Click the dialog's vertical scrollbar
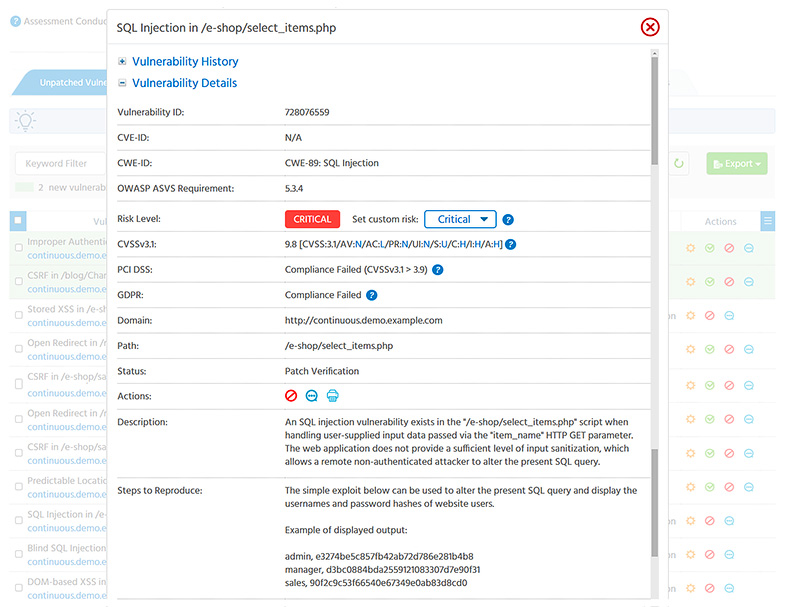This screenshot has height=607, width=785. (x=655, y=300)
